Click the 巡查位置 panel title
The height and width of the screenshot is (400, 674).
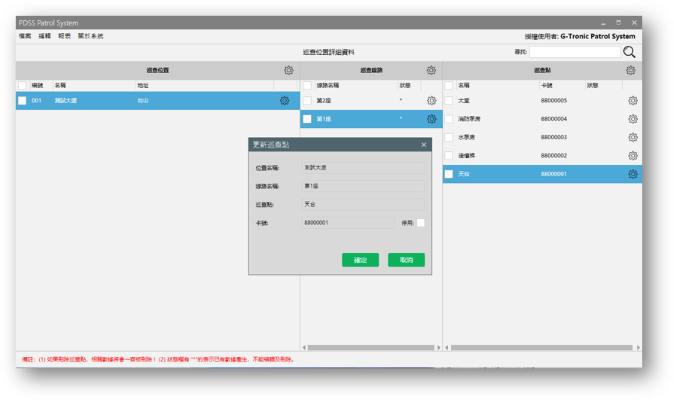(158, 70)
